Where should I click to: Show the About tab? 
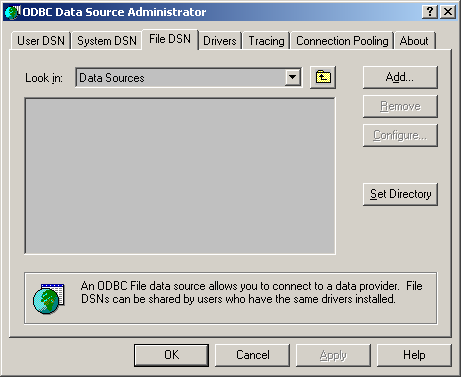click(414, 41)
